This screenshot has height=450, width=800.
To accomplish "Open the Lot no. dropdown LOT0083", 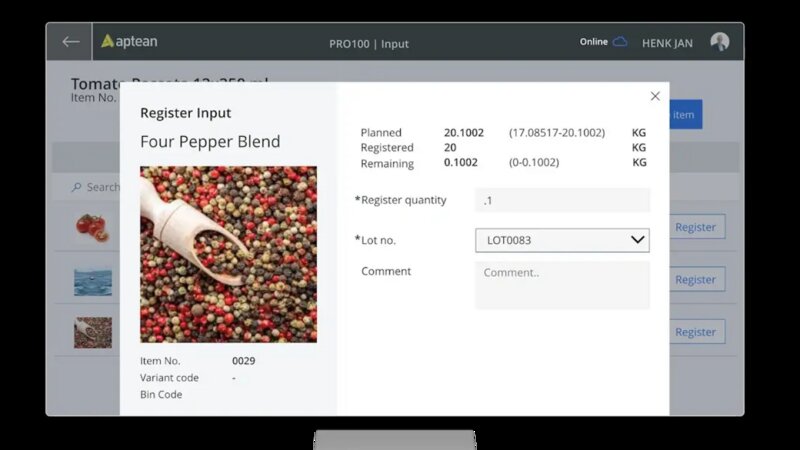I will tap(562, 240).
